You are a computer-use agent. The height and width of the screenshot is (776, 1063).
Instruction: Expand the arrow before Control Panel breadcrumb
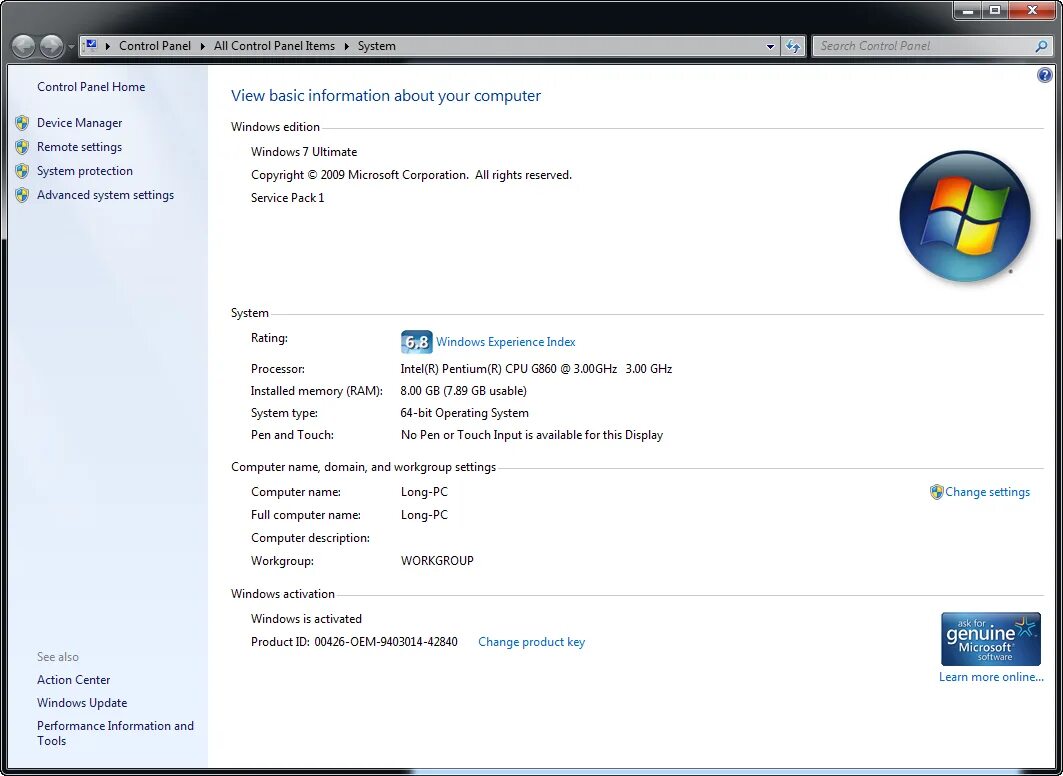pyautogui.click(x=108, y=46)
